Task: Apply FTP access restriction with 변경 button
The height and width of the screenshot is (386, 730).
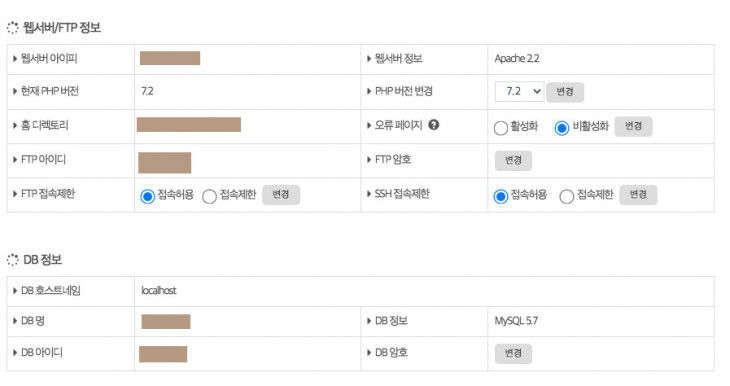Action: tap(281, 195)
